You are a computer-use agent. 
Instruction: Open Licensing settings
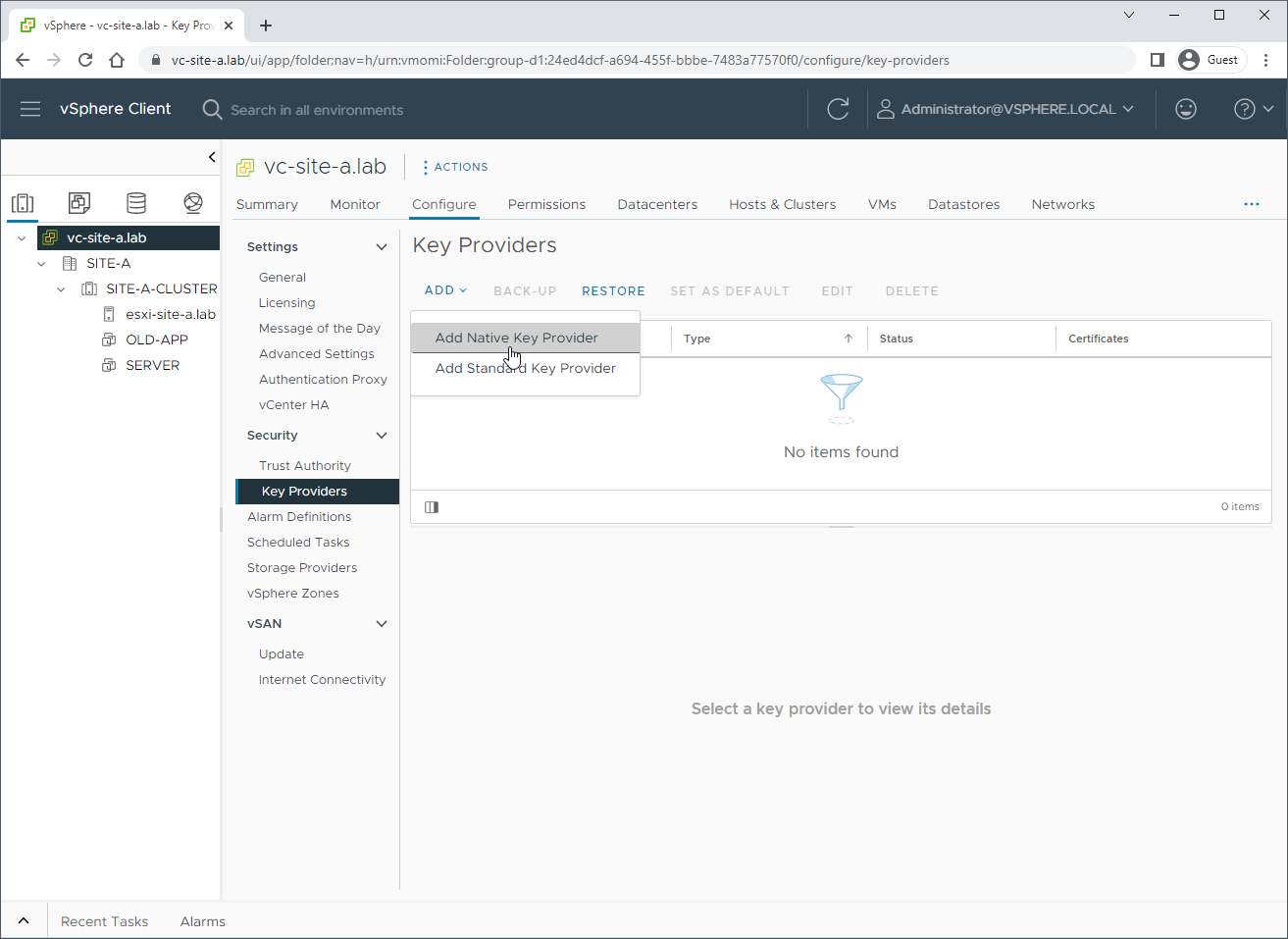pyautogui.click(x=286, y=303)
